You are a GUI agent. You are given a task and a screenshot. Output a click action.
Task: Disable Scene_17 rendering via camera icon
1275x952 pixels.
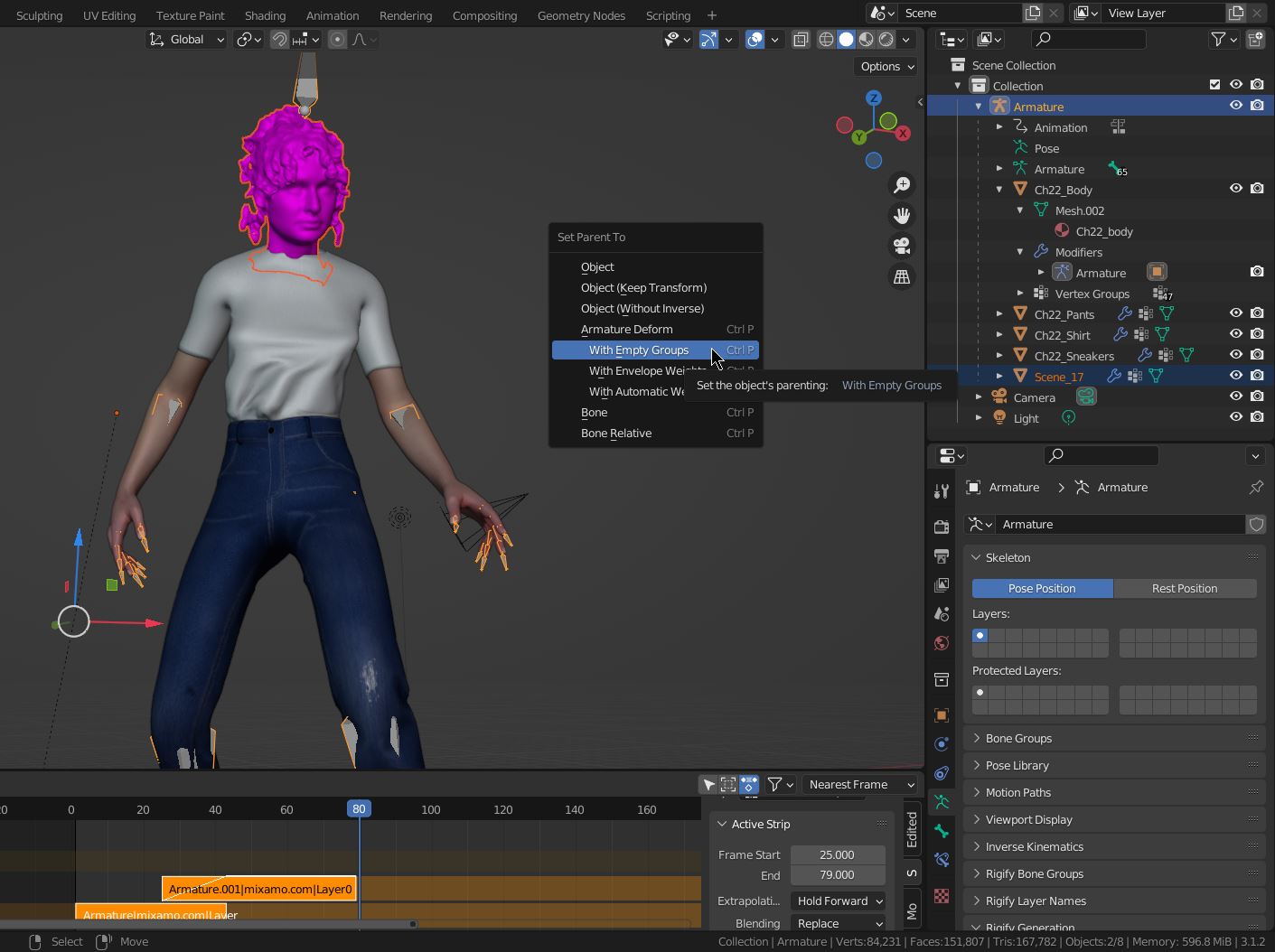(1257, 376)
